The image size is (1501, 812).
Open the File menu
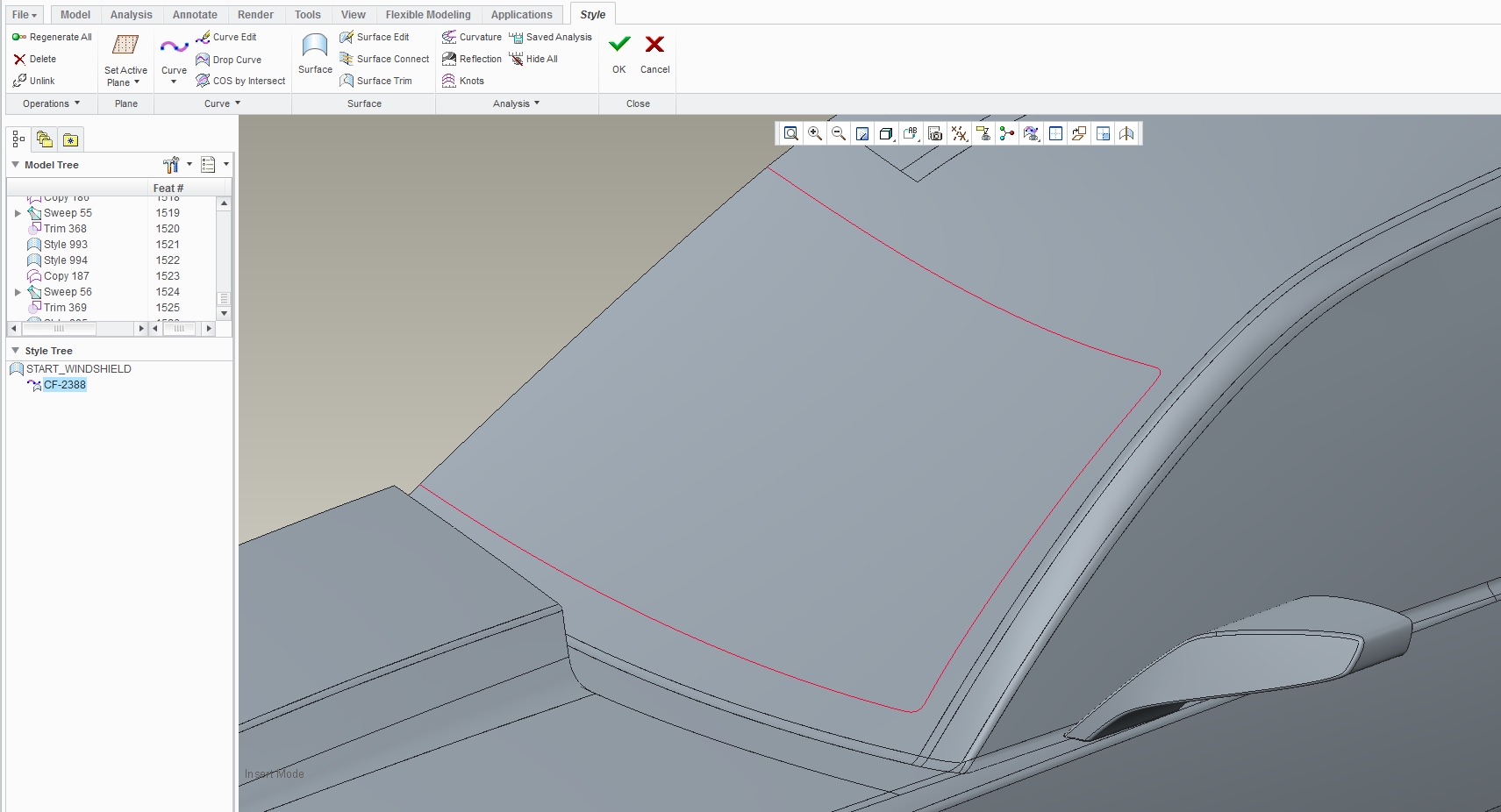25,14
